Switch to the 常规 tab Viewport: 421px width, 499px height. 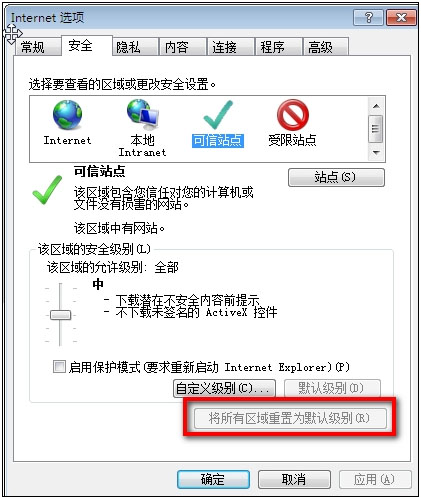click(33, 47)
